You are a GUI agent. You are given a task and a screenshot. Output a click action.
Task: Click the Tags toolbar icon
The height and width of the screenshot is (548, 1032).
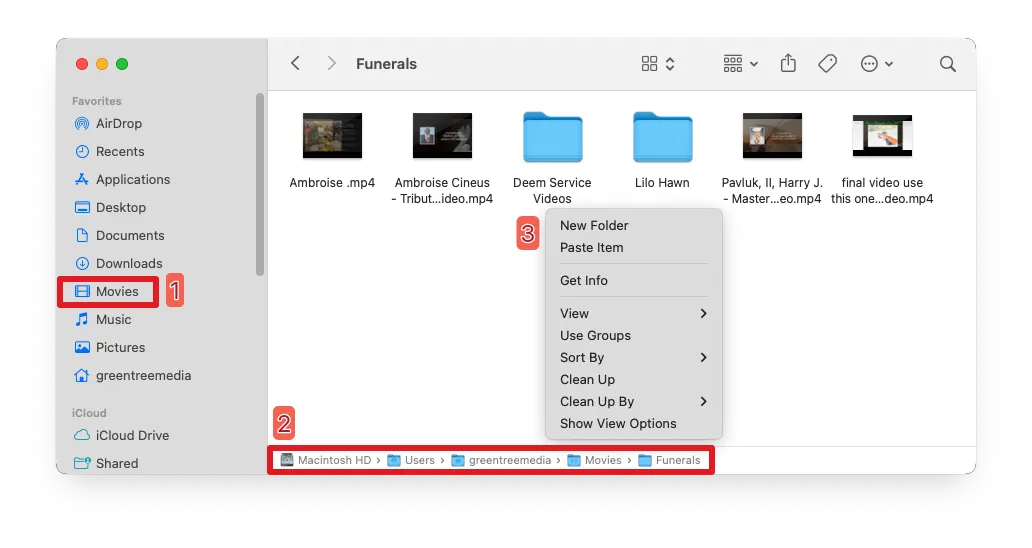point(827,63)
